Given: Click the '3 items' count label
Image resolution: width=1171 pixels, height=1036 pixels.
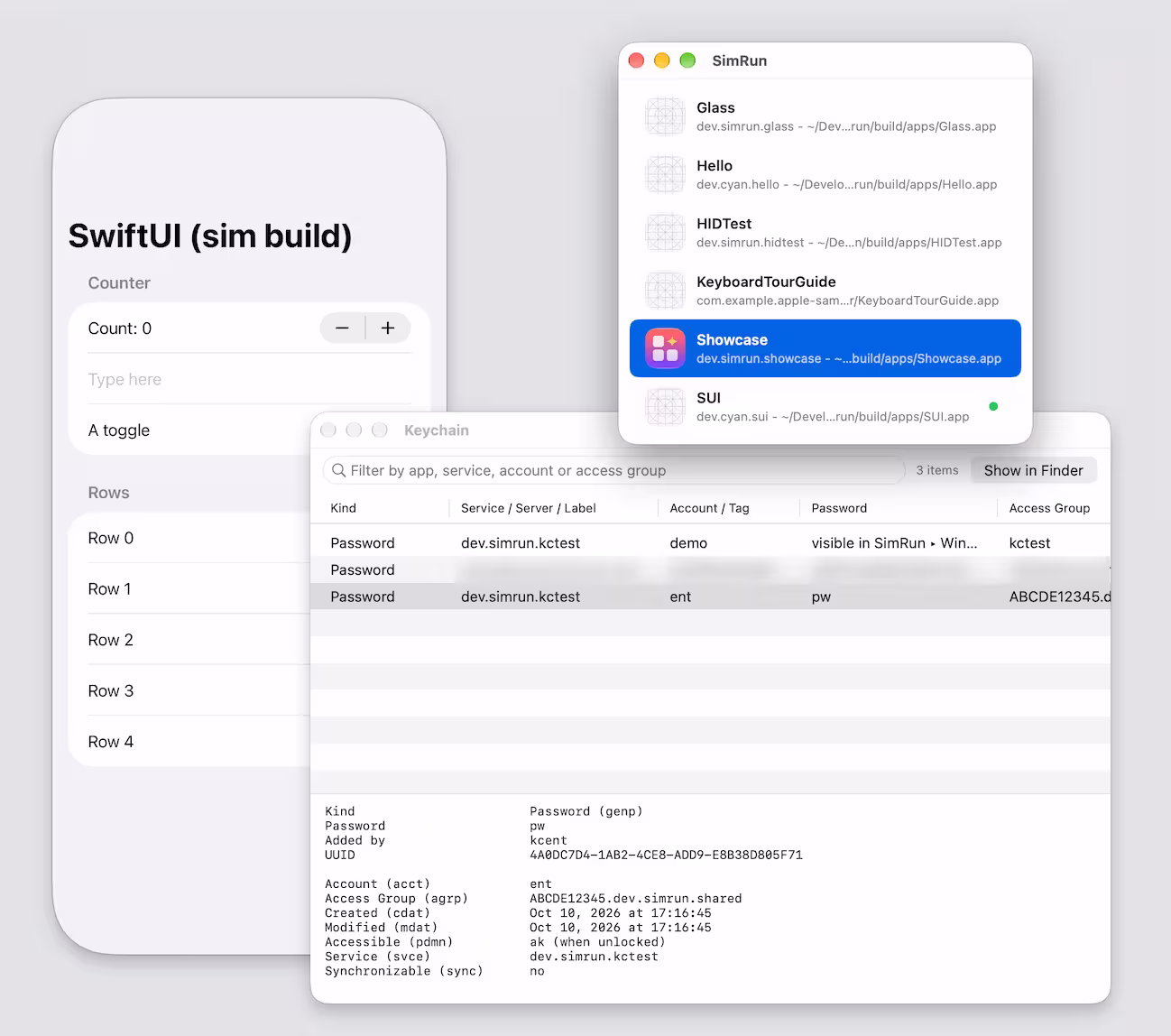Looking at the screenshot, I should [937, 470].
